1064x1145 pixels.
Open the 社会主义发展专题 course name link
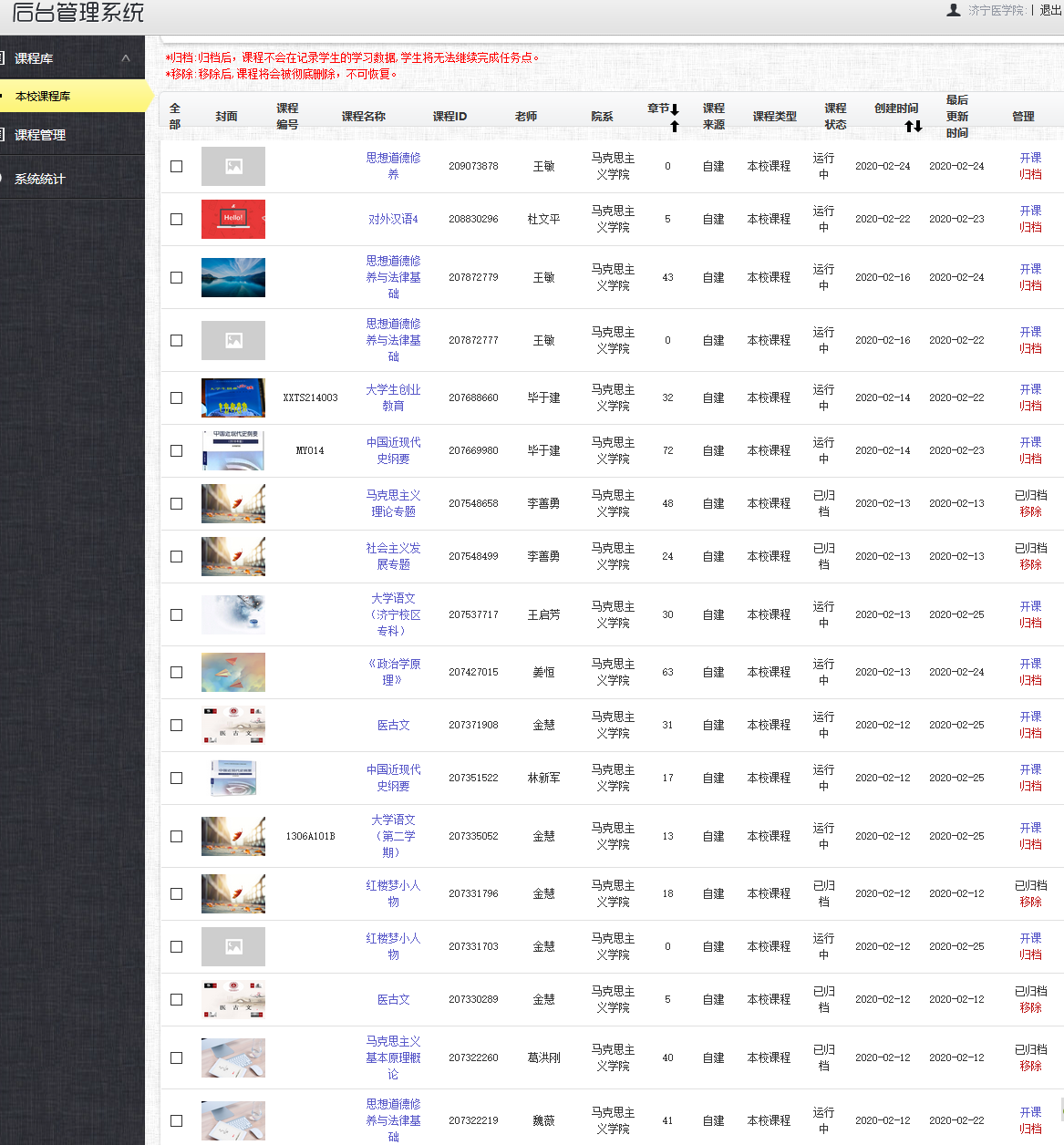point(393,556)
